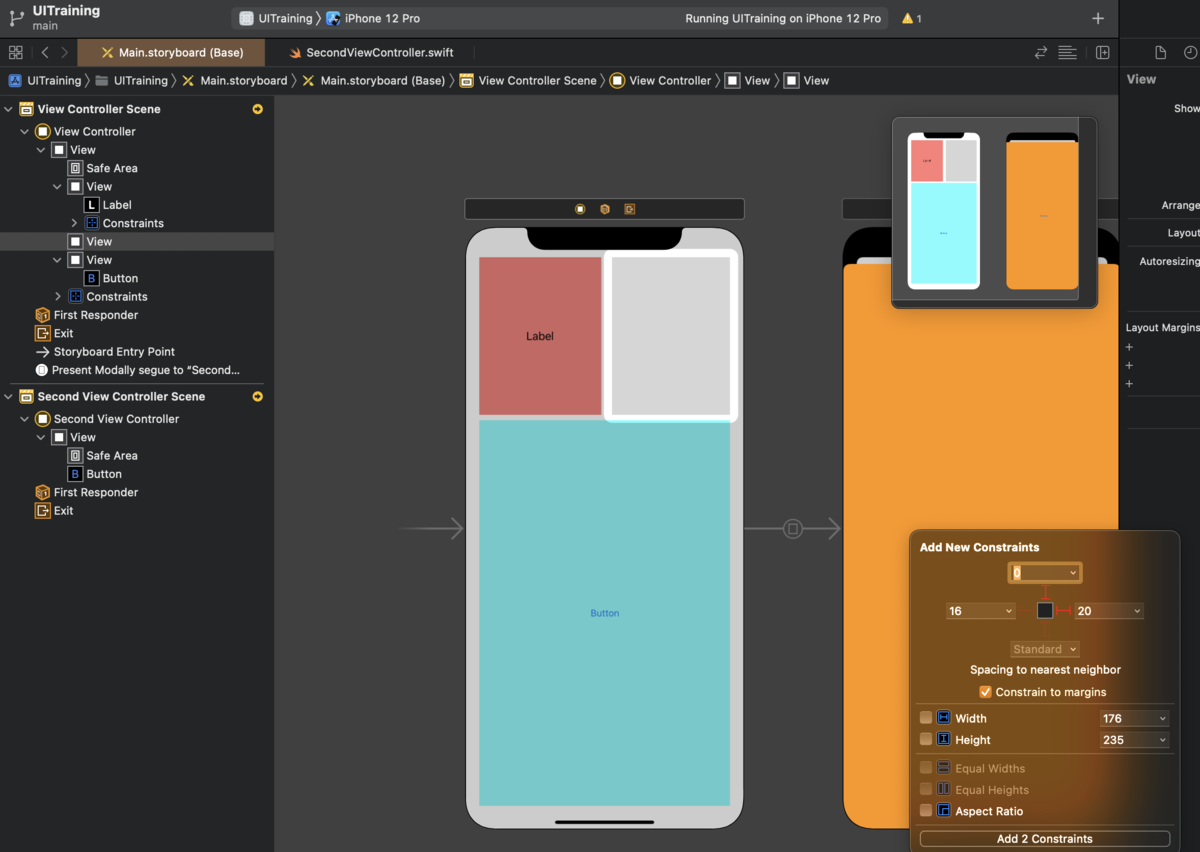Click the View Controller Scene breadcrumb

point(528,81)
